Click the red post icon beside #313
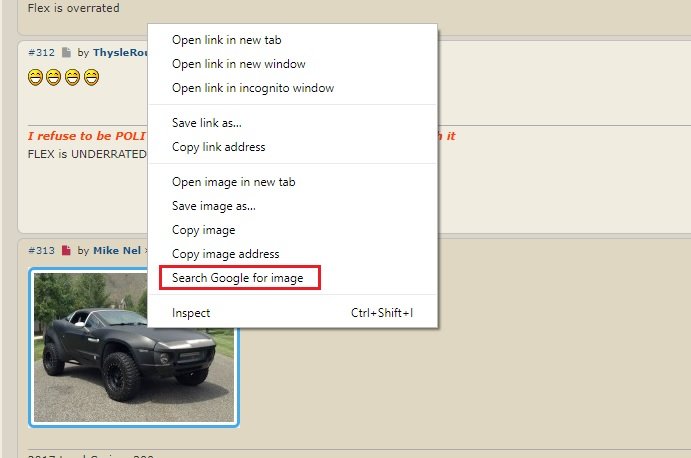The image size is (691, 458). (66, 250)
